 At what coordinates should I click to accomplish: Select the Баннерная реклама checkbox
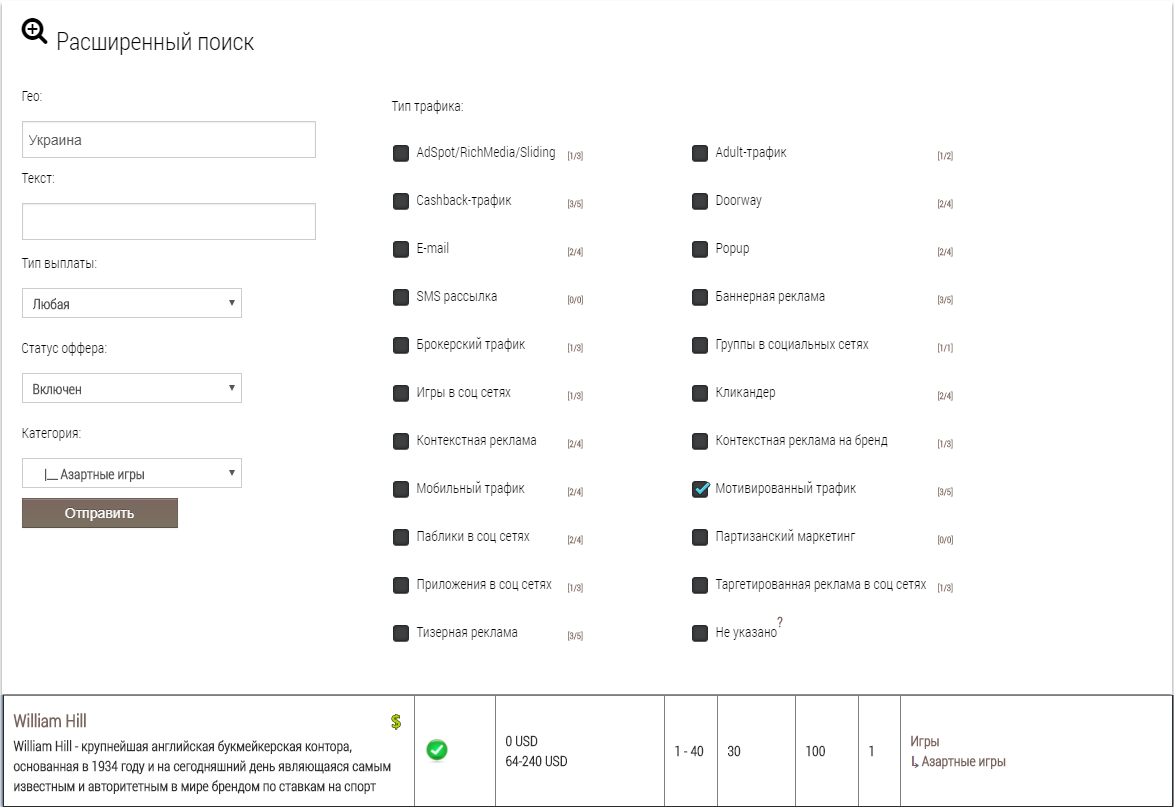[x=701, y=297]
